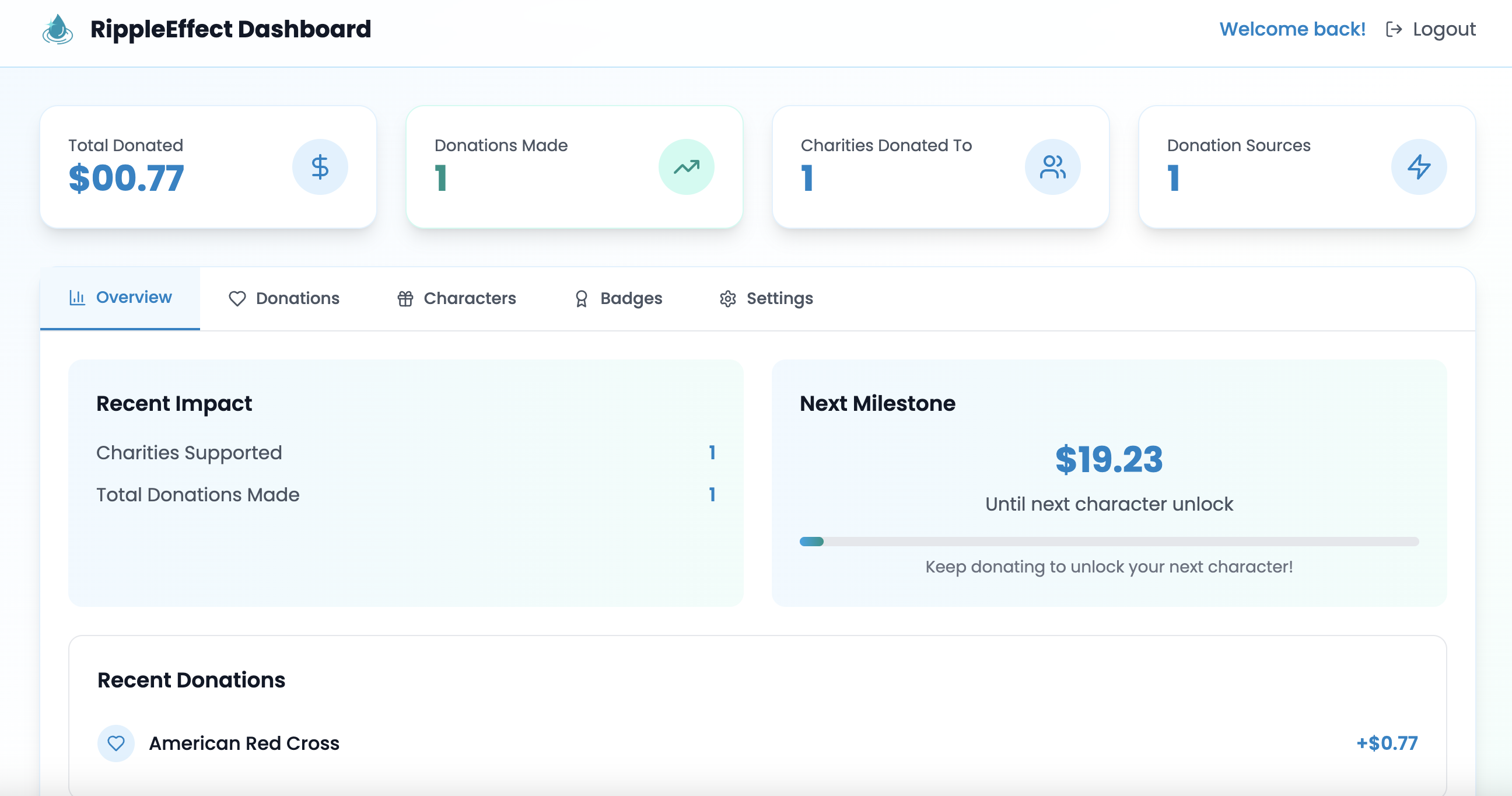Click the gear icon on Settings tab
The image size is (1512, 796).
point(728,299)
